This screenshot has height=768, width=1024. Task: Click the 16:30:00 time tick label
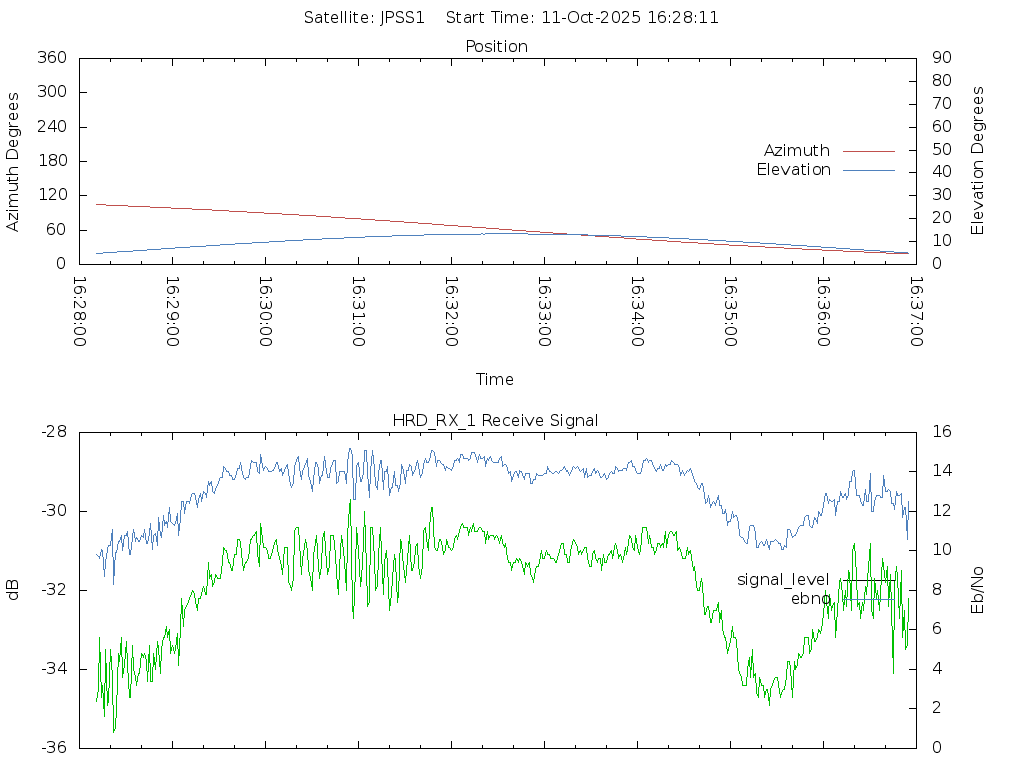tap(265, 312)
